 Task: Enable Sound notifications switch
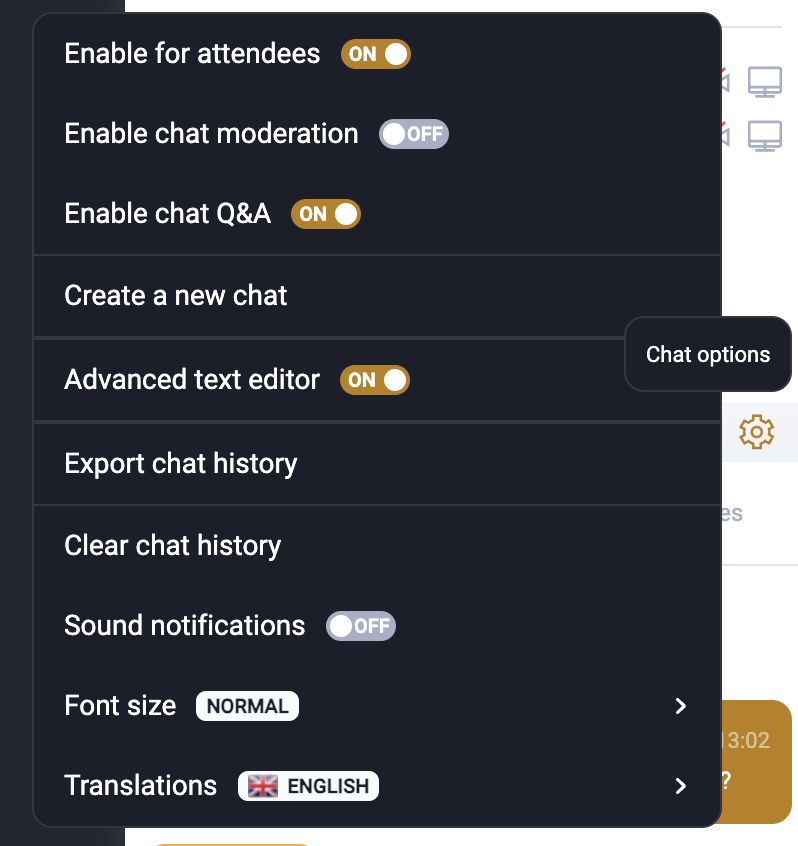pyautogui.click(x=361, y=626)
